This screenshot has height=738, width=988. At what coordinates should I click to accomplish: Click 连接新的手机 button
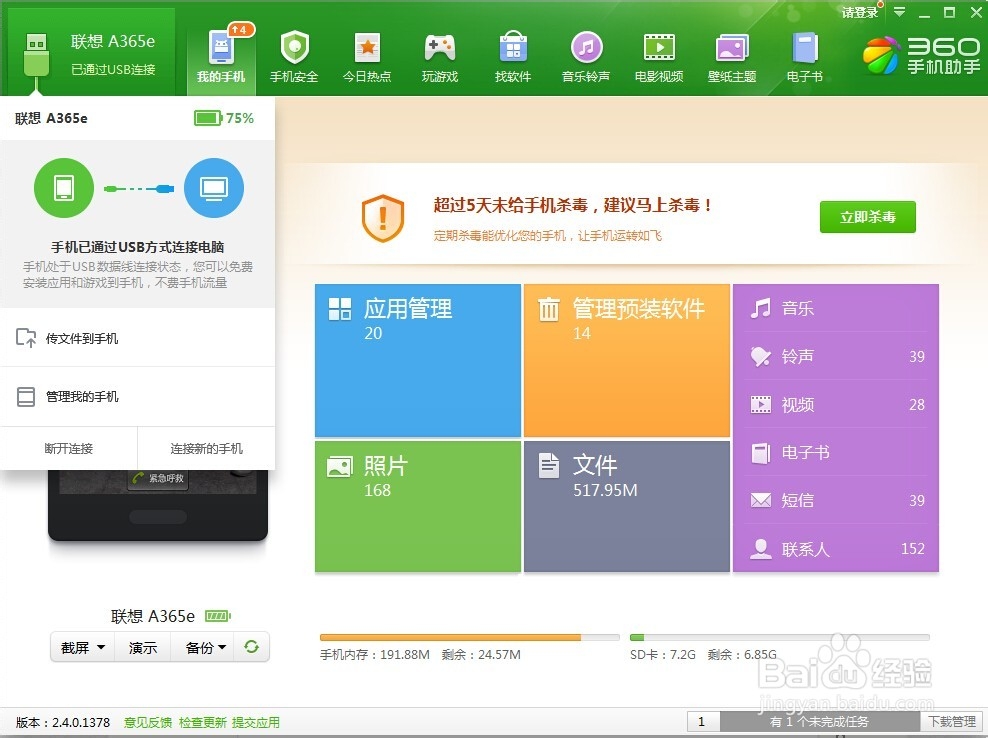point(206,448)
